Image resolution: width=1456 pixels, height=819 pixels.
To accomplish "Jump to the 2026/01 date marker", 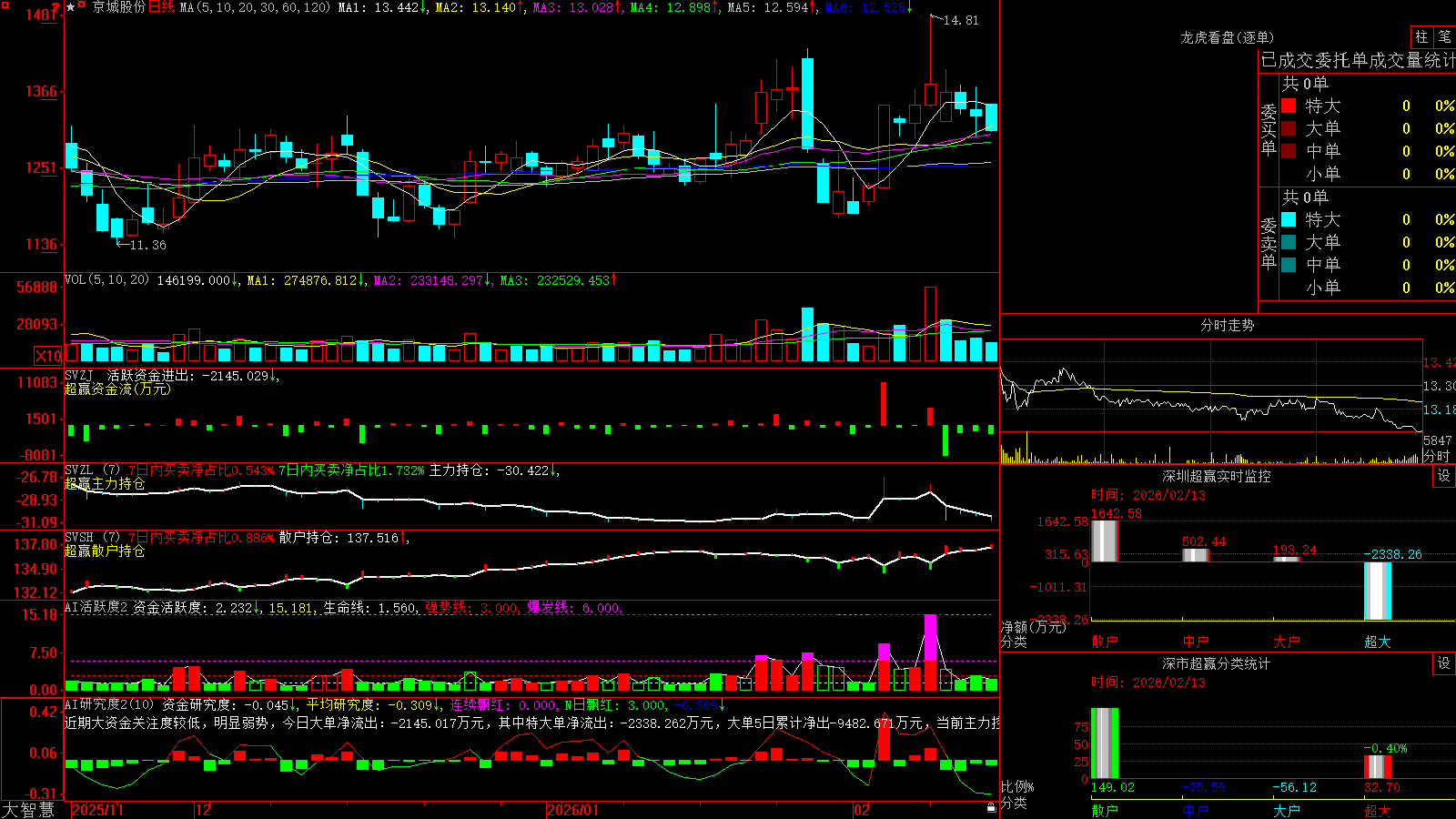I will 573,810.
